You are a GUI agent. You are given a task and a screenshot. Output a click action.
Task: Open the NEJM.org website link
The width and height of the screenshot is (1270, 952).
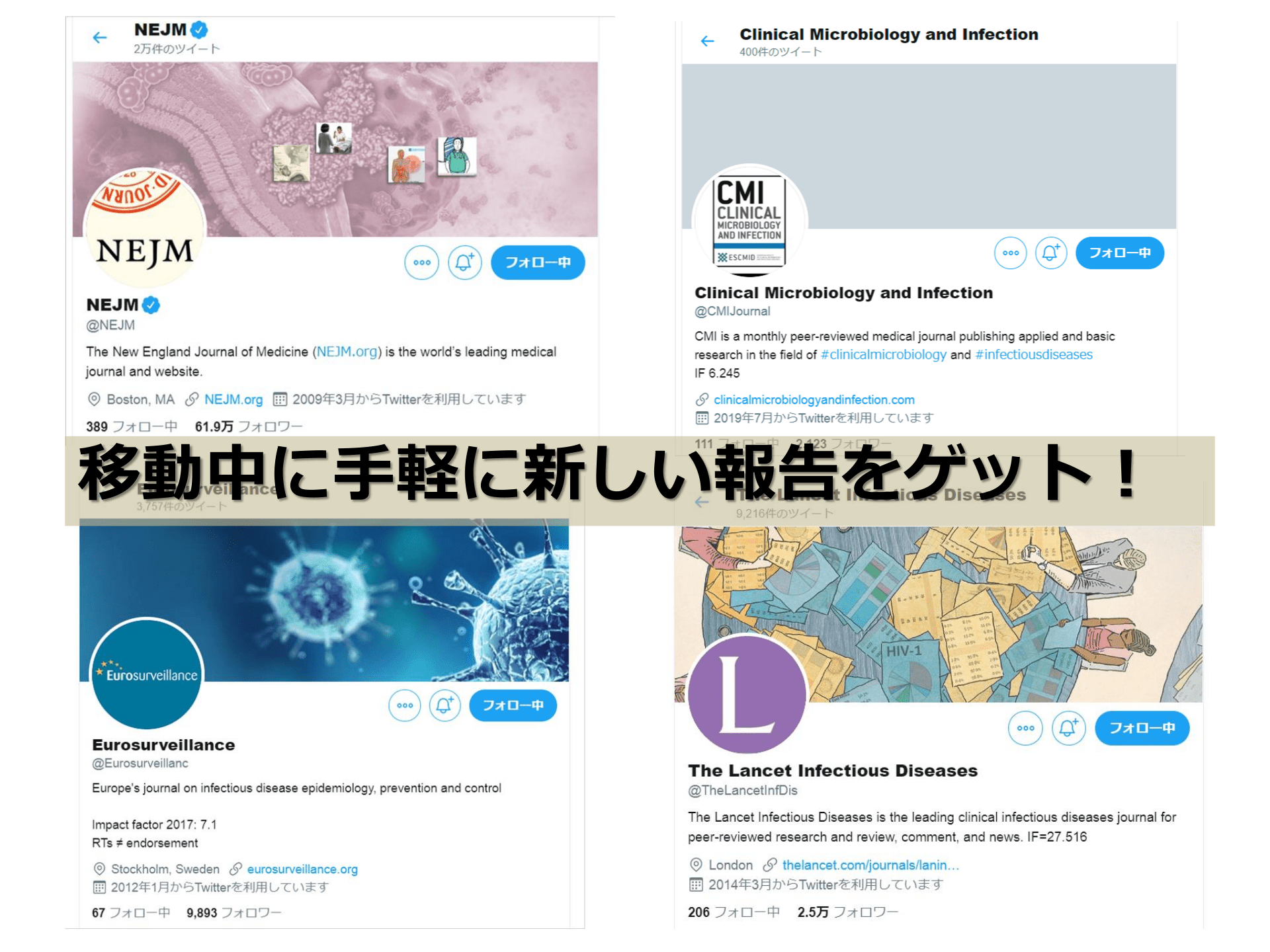tap(233, 399)
